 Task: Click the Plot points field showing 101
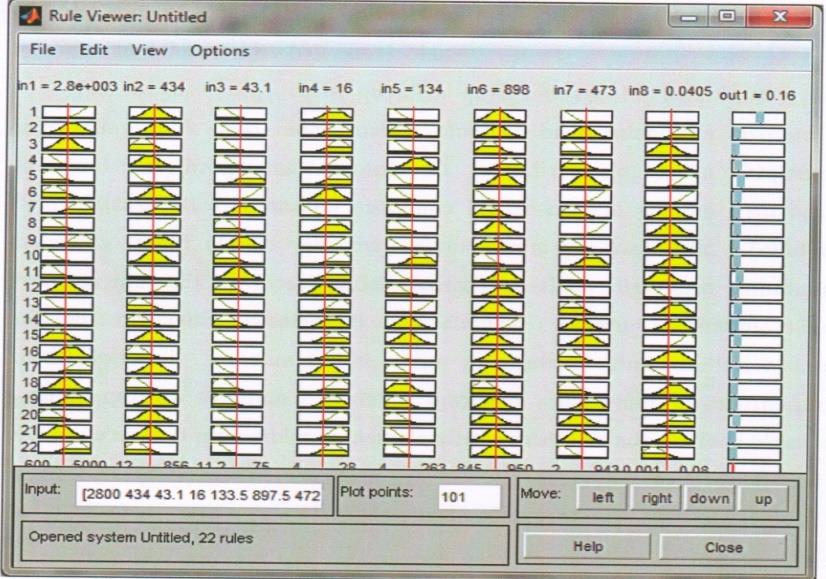(469, 497)
